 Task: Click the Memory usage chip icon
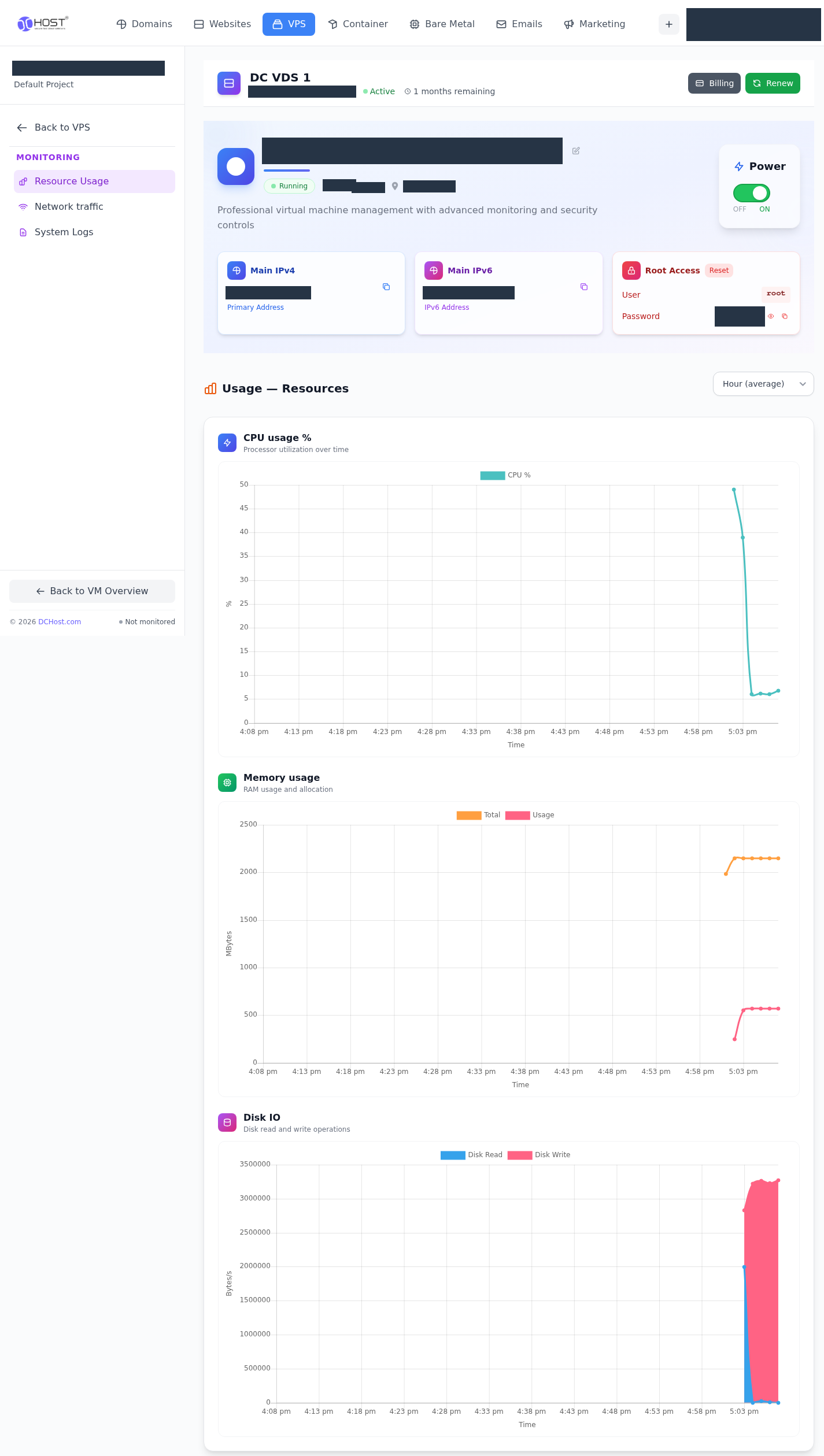(x=227, y=783)
